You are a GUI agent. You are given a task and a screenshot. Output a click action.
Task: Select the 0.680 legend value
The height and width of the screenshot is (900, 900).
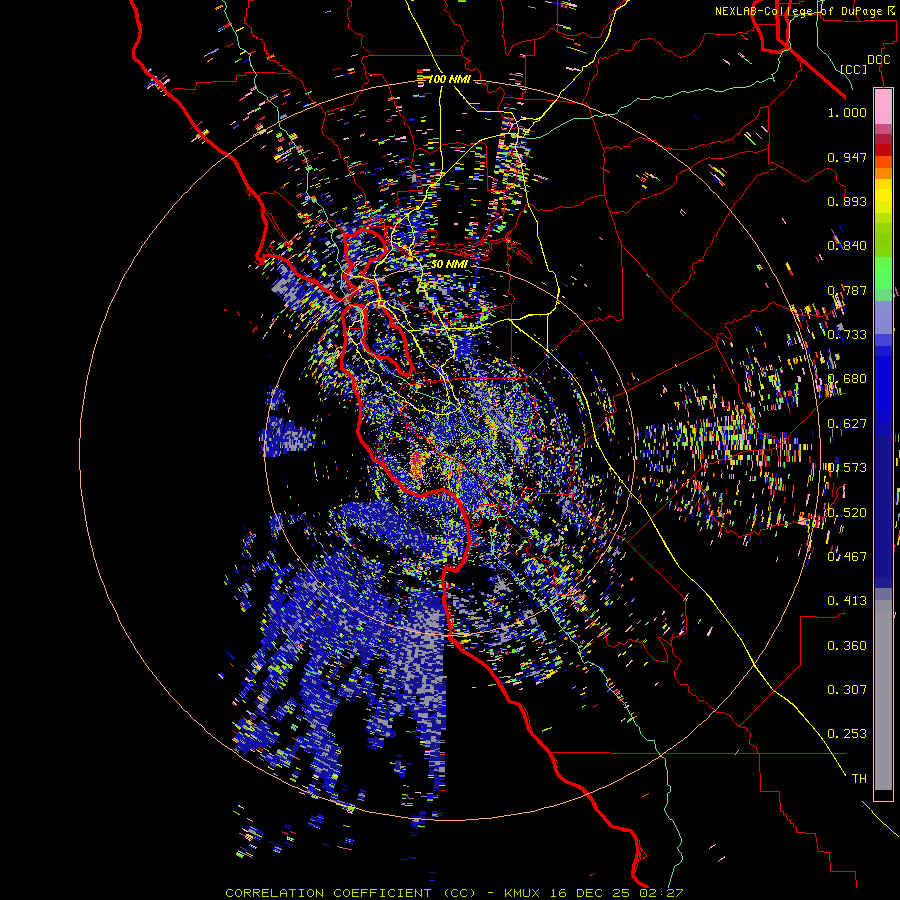click(x=847, y=379)
